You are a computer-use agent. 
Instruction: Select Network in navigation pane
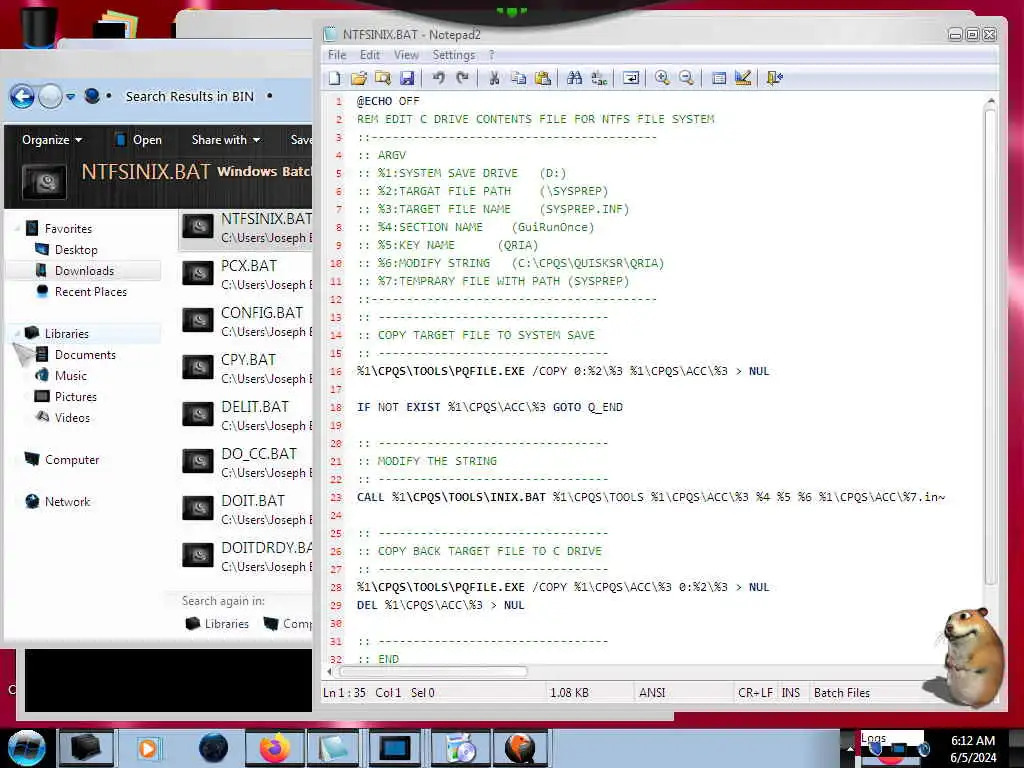coord(67,502)
